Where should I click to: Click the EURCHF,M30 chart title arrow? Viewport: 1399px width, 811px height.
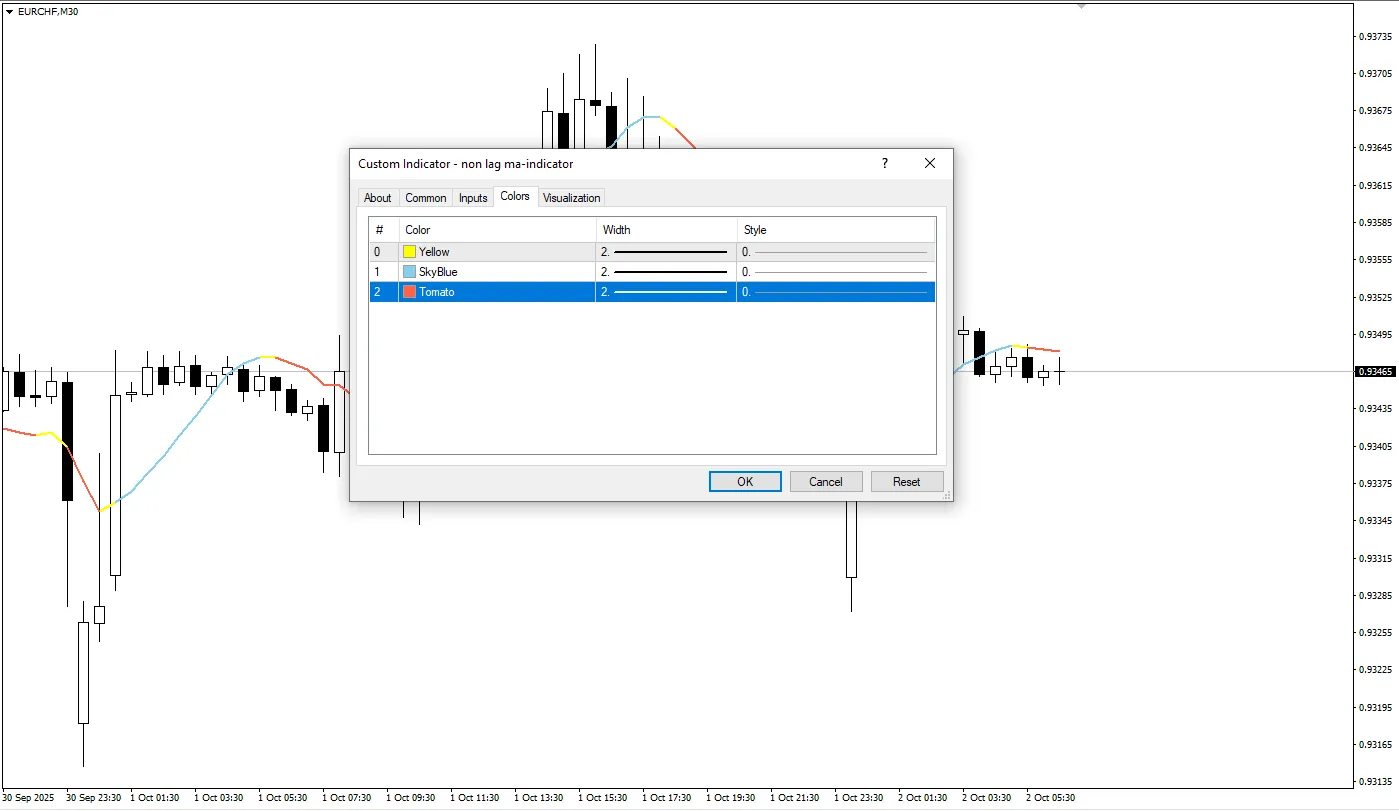pyautogui.click(x=10, y=10)
